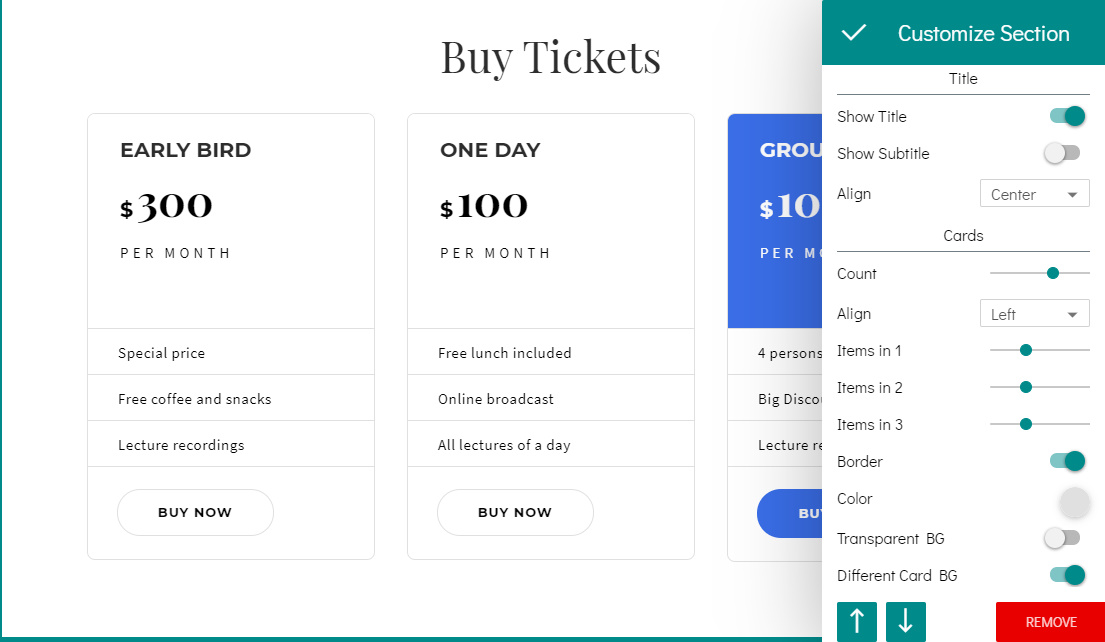The width and height of the screenshot is (1105, 642).
Task: Turn on Transparent BG switch
Action: point(1062,538)
